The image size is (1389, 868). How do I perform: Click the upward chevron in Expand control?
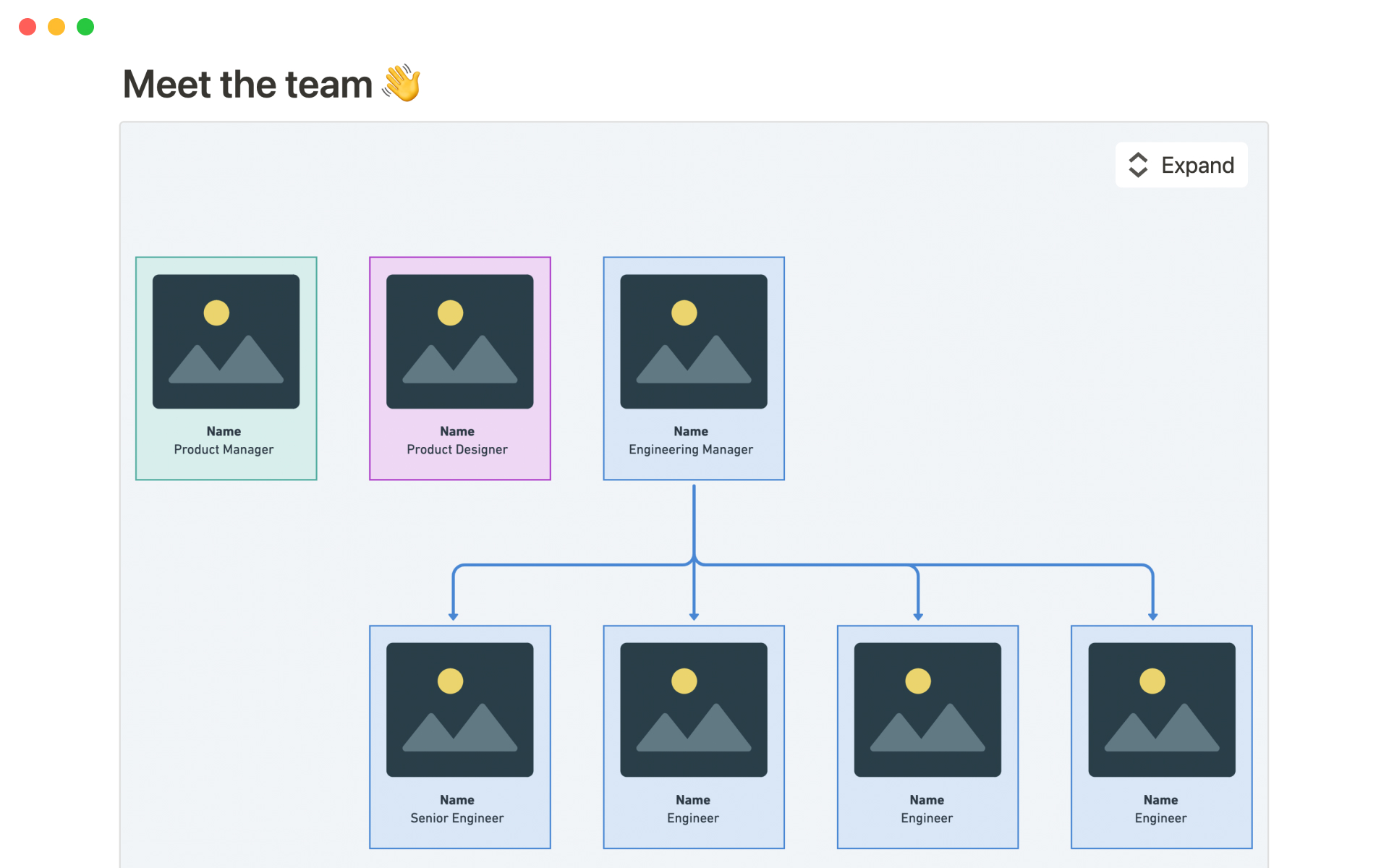point(1137,158)
